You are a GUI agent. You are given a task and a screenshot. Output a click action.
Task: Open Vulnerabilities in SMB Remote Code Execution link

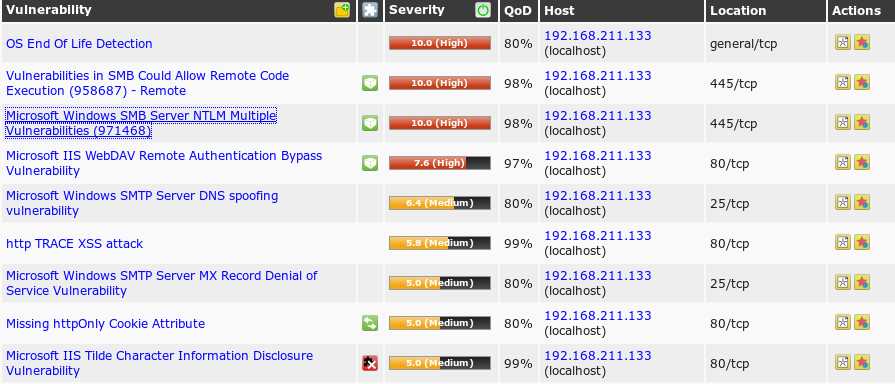147,83
